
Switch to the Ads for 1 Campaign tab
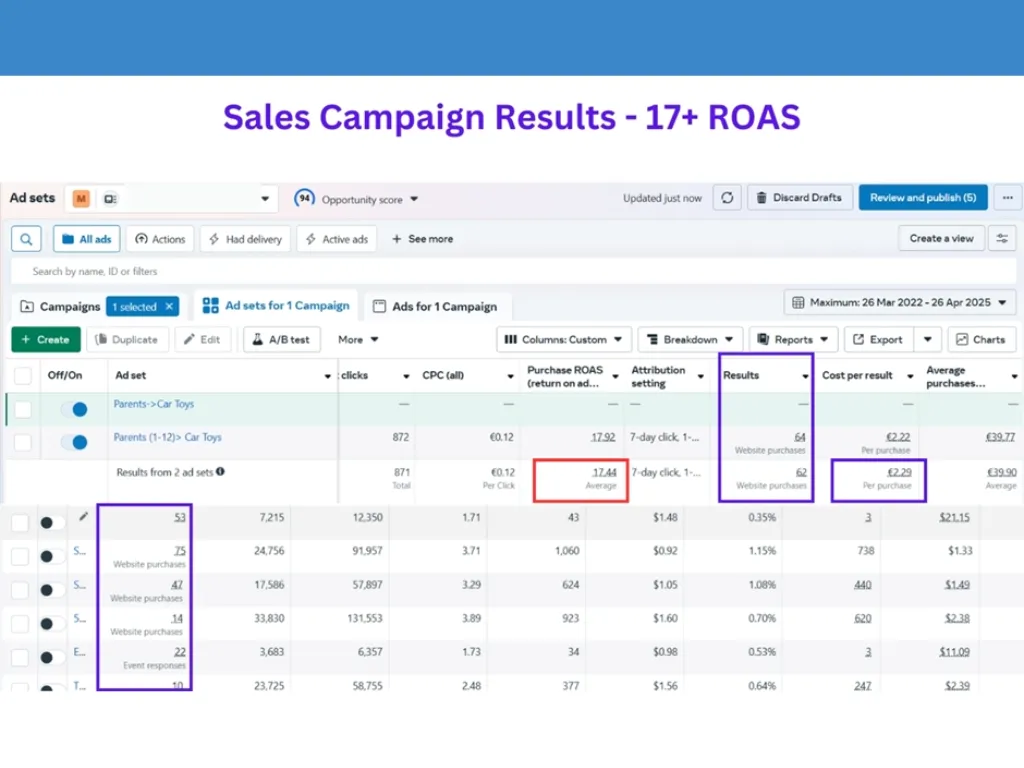coord(435,307)
